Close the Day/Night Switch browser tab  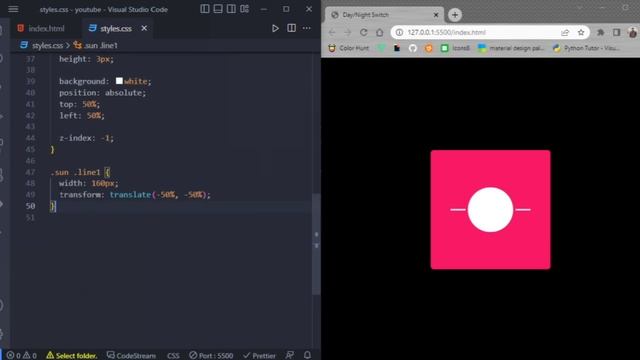click(436, 15)
